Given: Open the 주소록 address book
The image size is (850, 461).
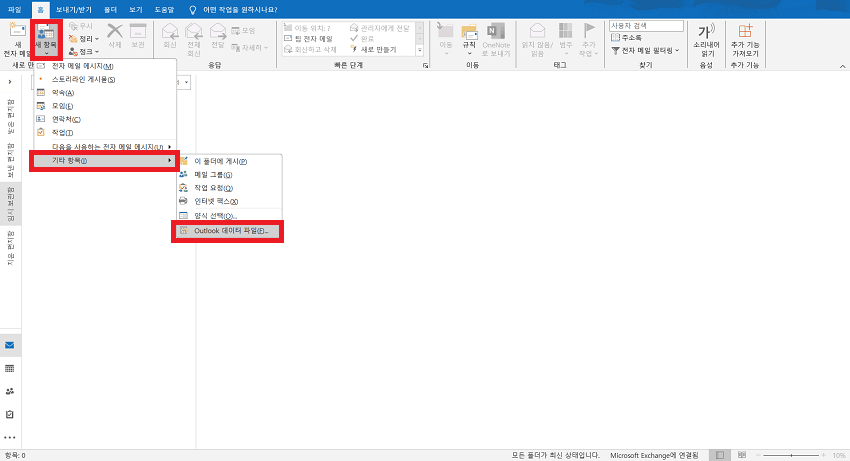Looking at the screenshot, I should tap(627, 38).
